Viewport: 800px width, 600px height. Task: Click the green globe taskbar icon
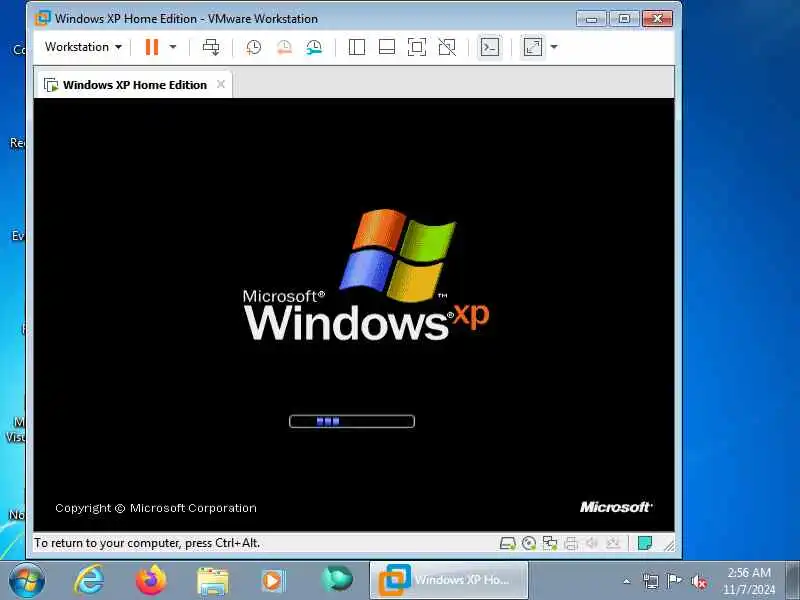point(337,580)
